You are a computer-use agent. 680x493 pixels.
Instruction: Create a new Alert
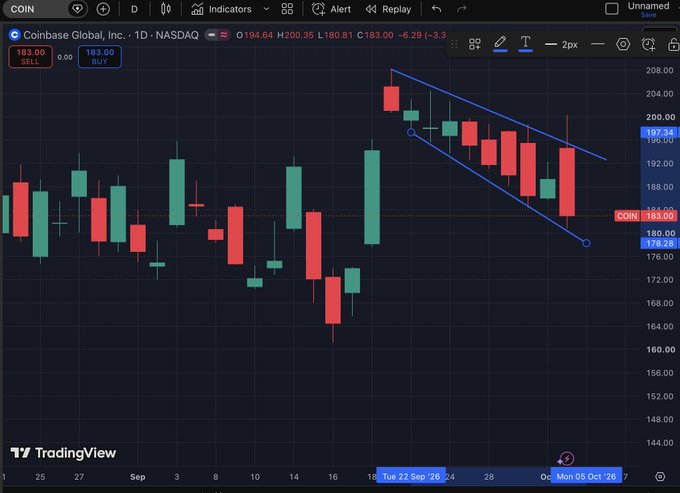331,9
